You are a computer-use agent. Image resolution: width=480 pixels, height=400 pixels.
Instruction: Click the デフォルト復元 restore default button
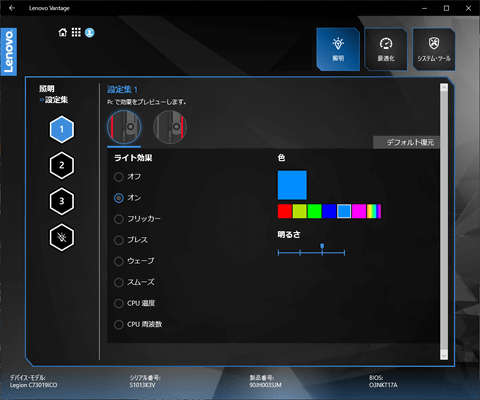click(x=406, y=142)
